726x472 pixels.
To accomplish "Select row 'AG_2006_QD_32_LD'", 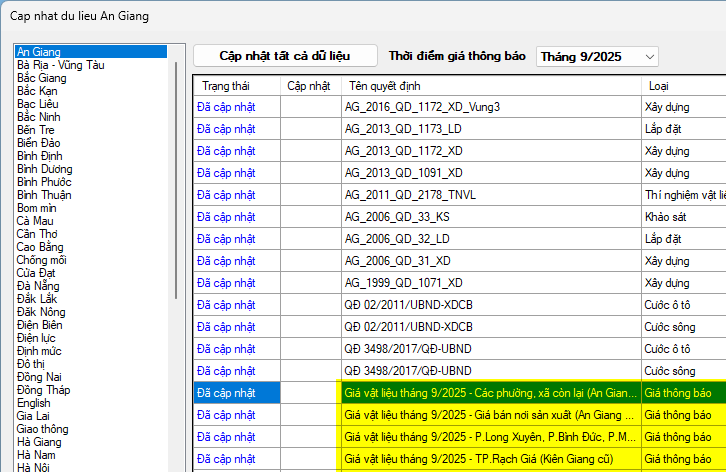I will pyautogui.click(x=459, y=239).
